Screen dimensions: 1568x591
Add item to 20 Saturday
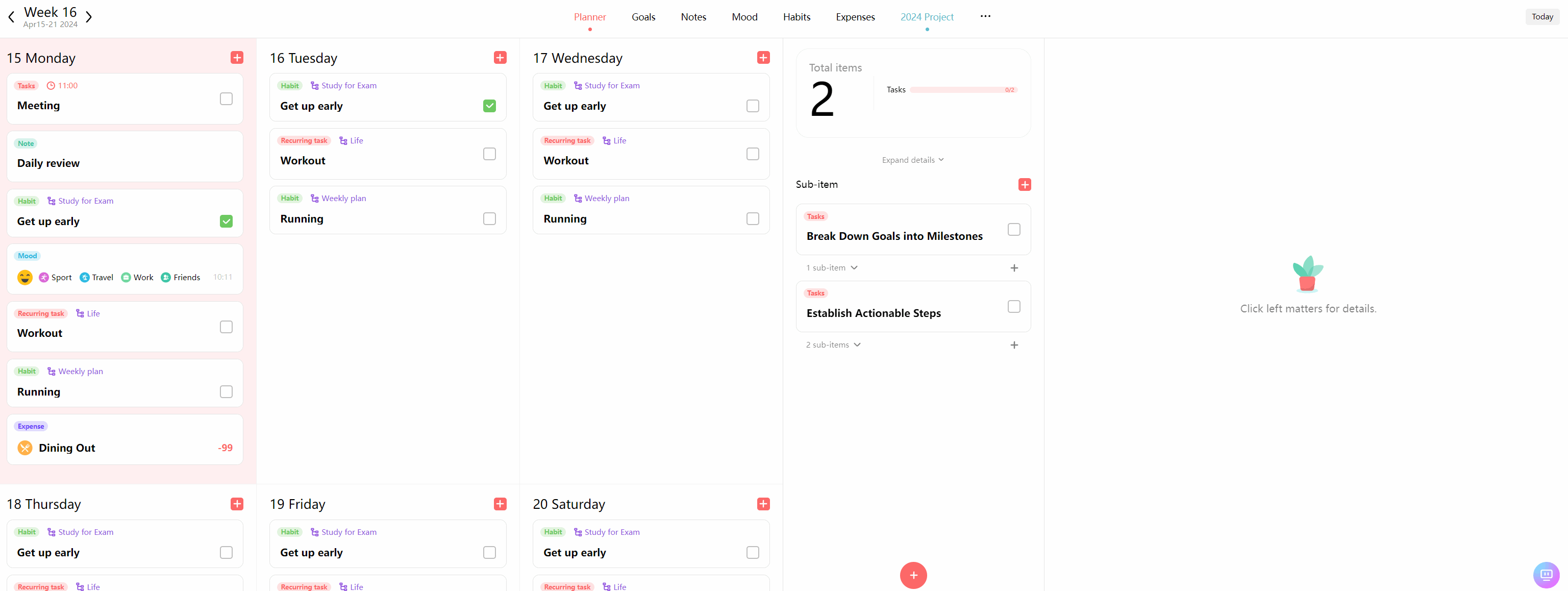click(x=763, y=504)
